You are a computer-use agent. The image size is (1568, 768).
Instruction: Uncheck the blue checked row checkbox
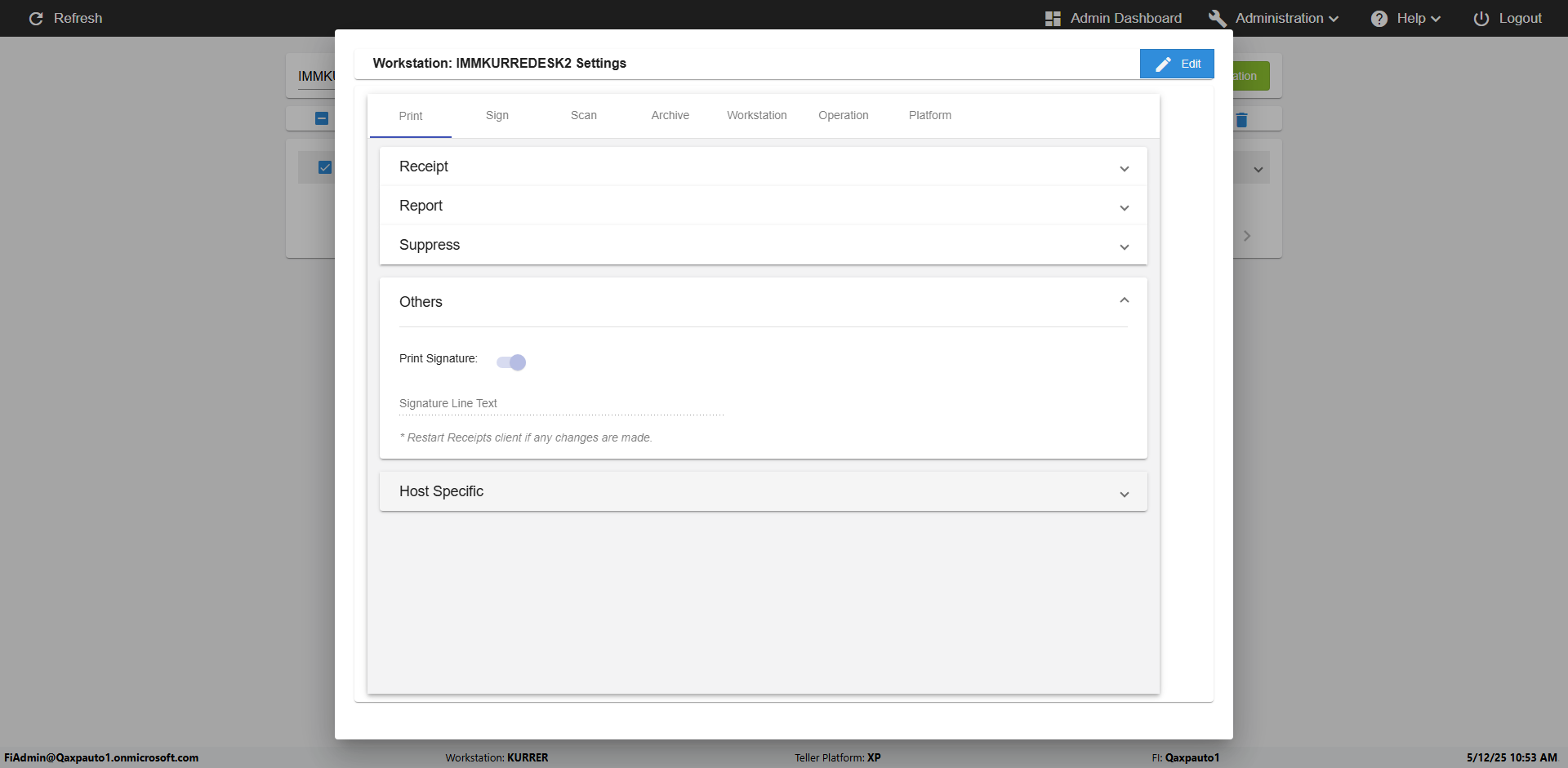click(325, 167)
